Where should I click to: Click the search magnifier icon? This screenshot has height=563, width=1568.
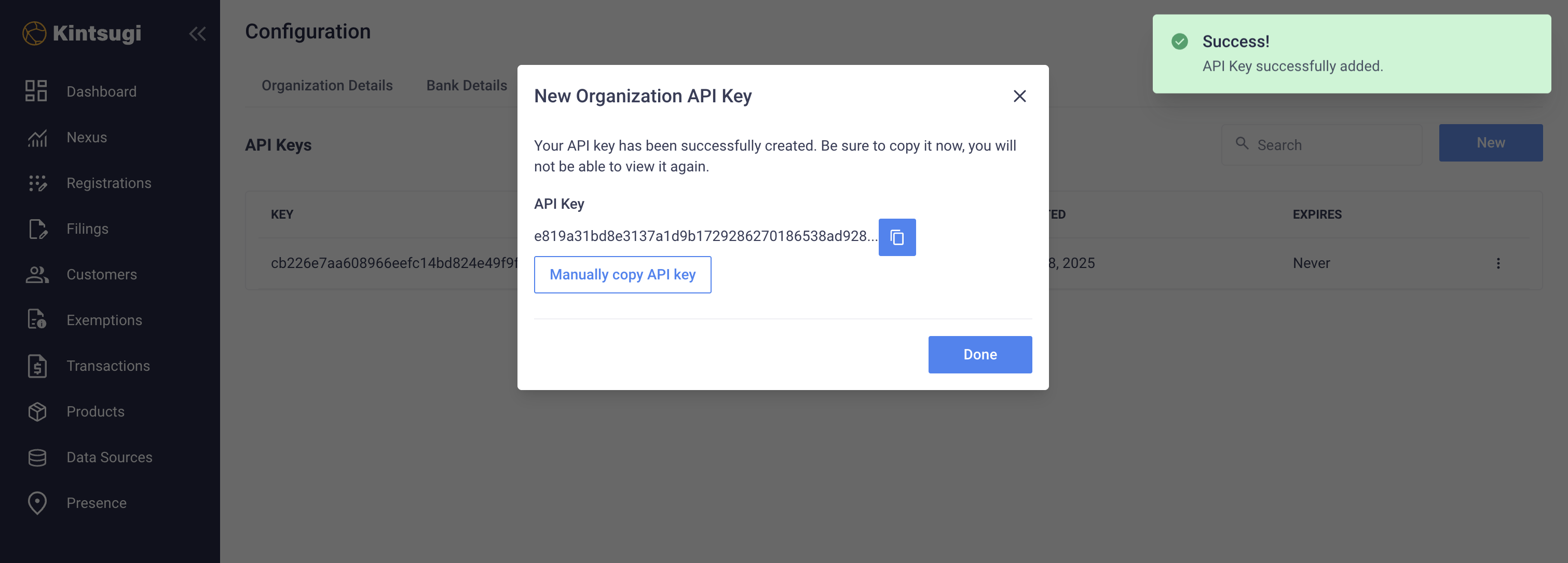pyautogui.click(x=1243, y=144)
